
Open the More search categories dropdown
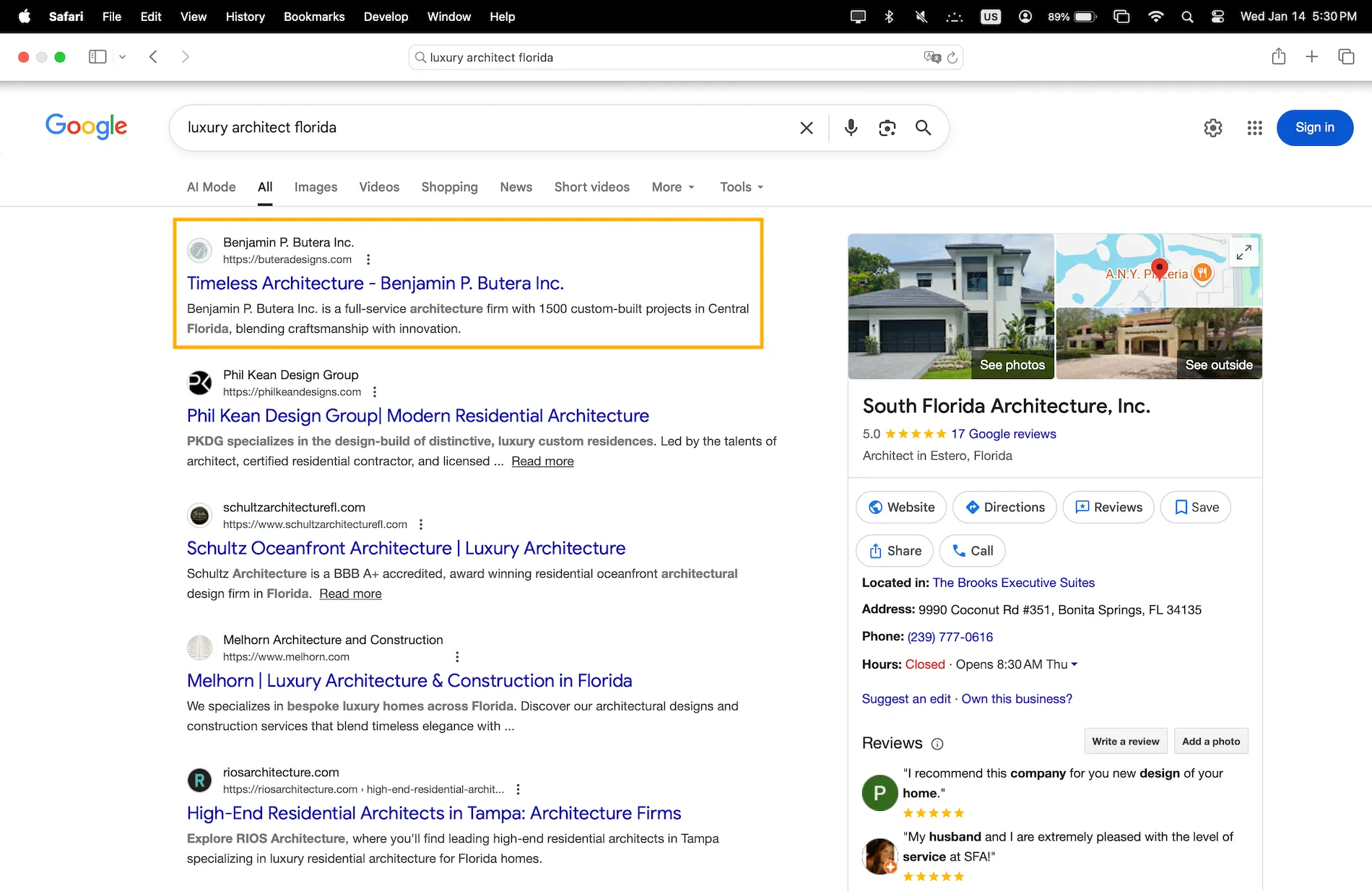tap(672, 187)
